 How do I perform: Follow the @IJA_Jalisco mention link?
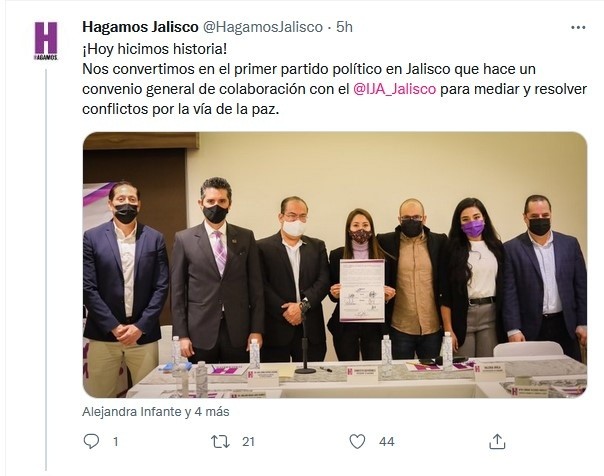(x=394, y=89)
